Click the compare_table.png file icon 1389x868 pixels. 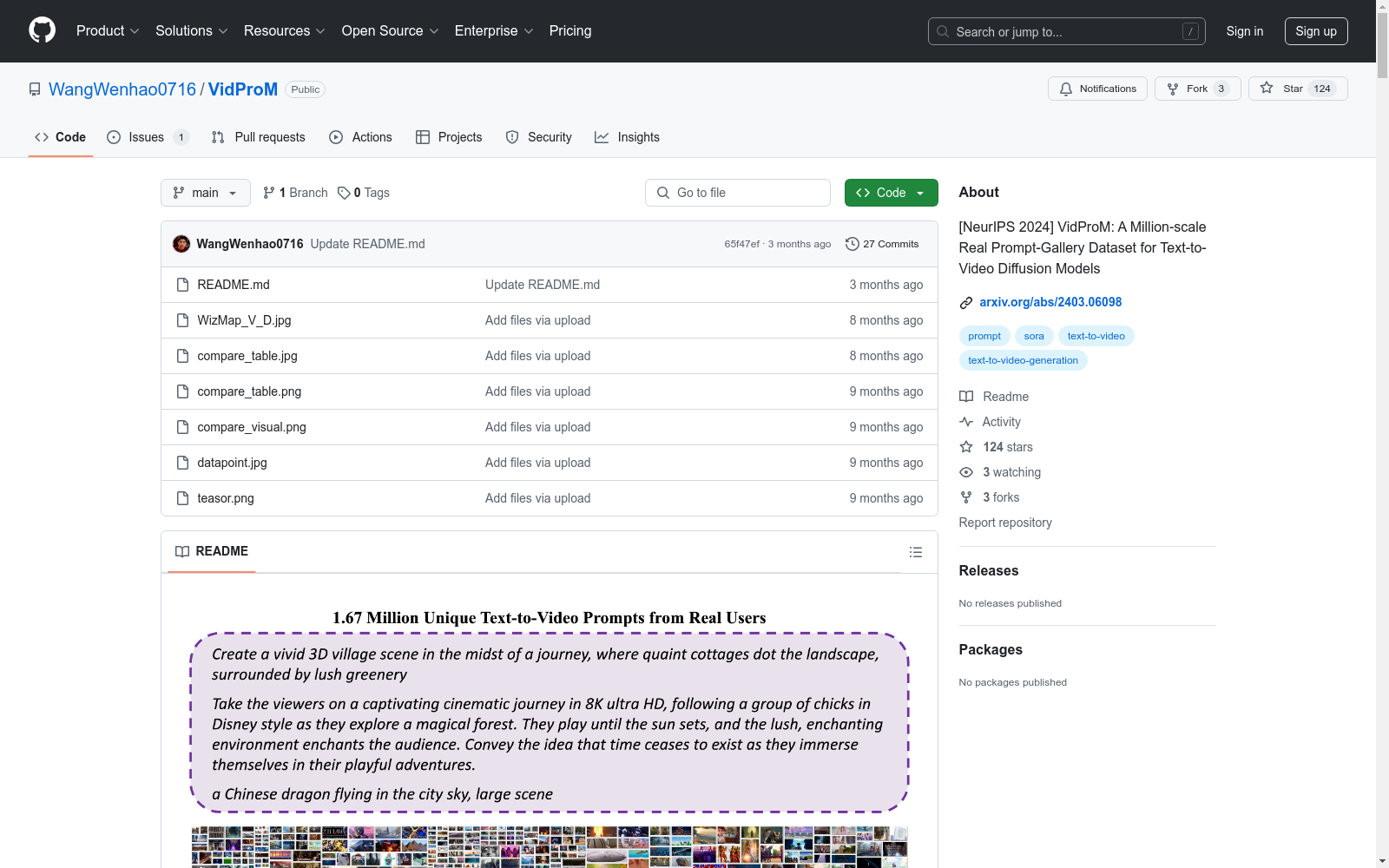182,391
